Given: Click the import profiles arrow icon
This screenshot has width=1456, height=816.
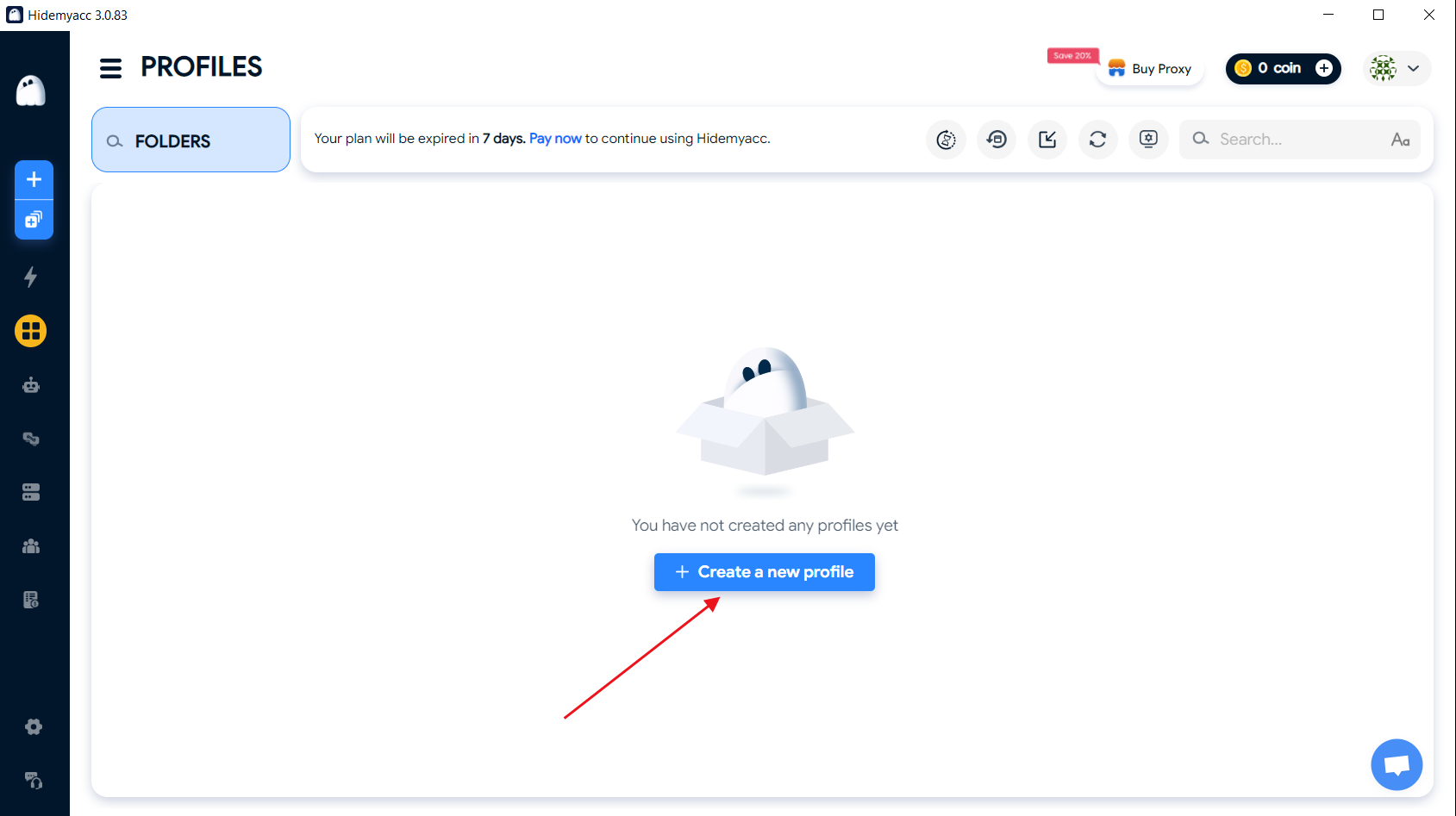Looking at the screenshot, I should (x=1047, y=140).
